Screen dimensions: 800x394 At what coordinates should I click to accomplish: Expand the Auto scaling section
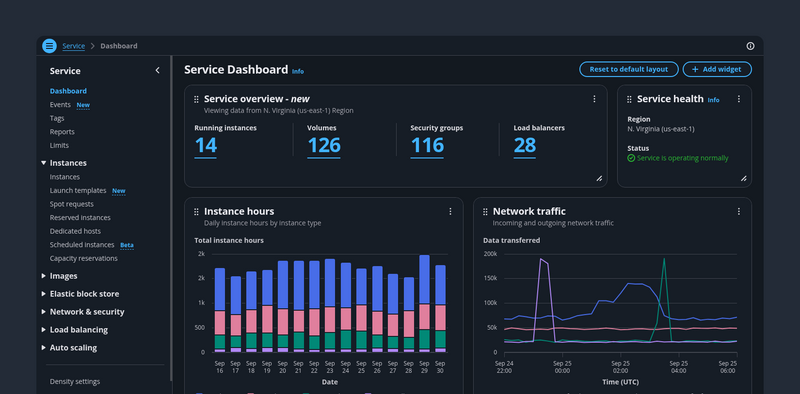tap(43, 348)
